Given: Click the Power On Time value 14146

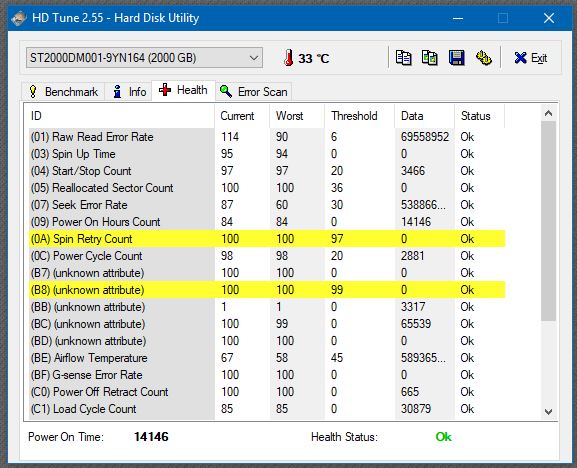Looking at the screenshot, I should pyautogui.click(x=151, y=437).
